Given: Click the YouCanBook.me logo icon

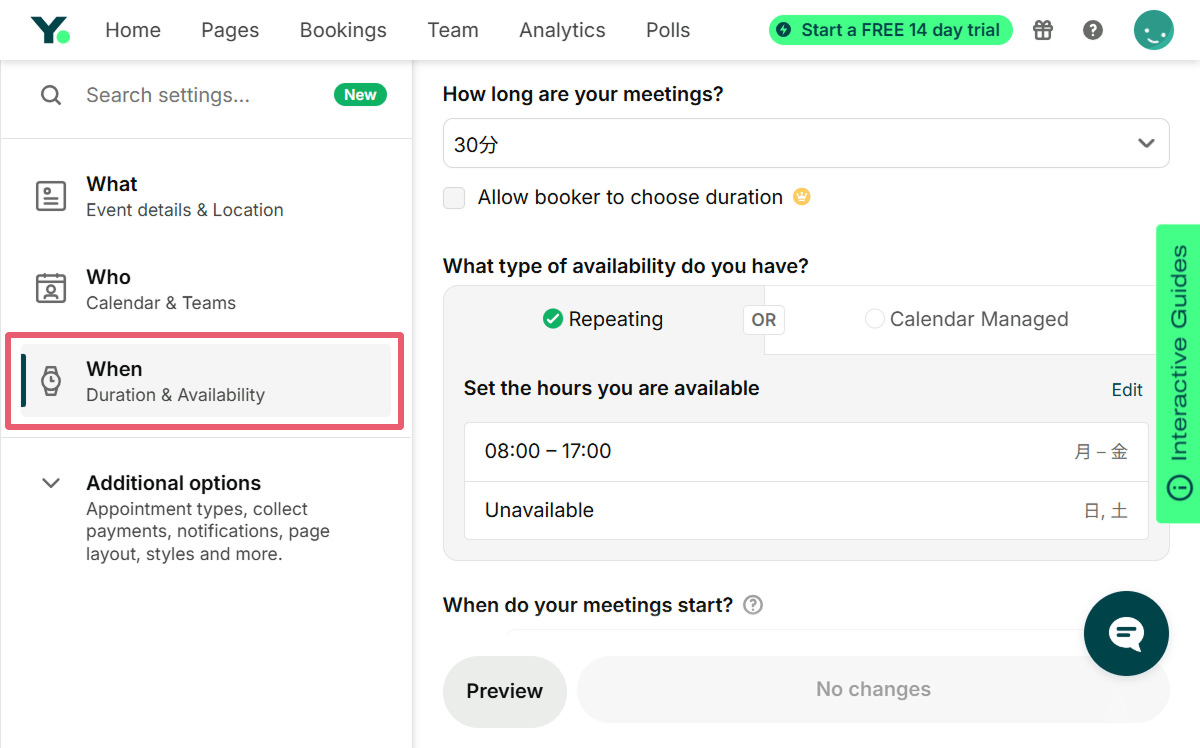Looking at the screenshot, I should 50,30.
